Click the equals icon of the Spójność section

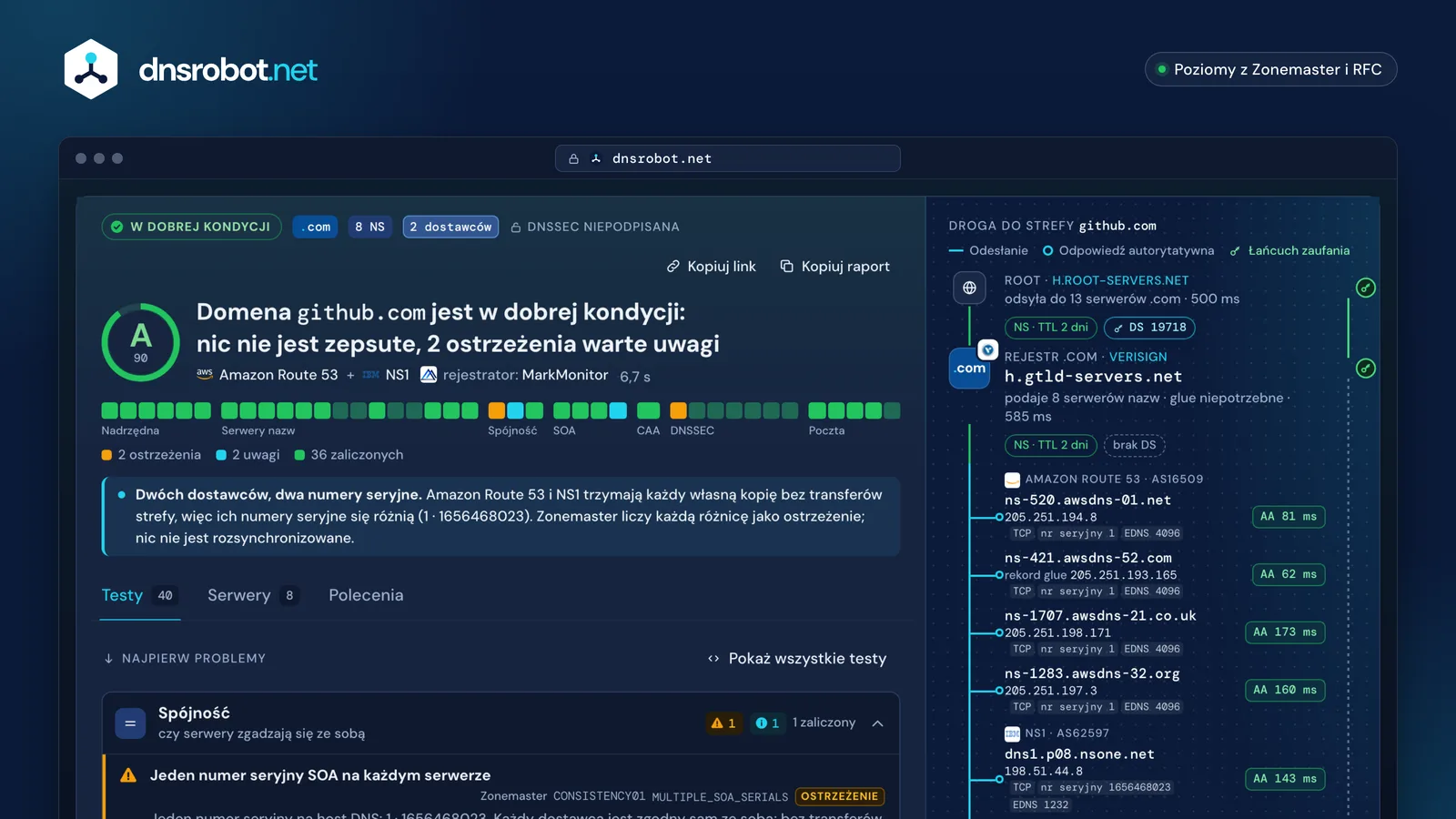tap(130, 723)
